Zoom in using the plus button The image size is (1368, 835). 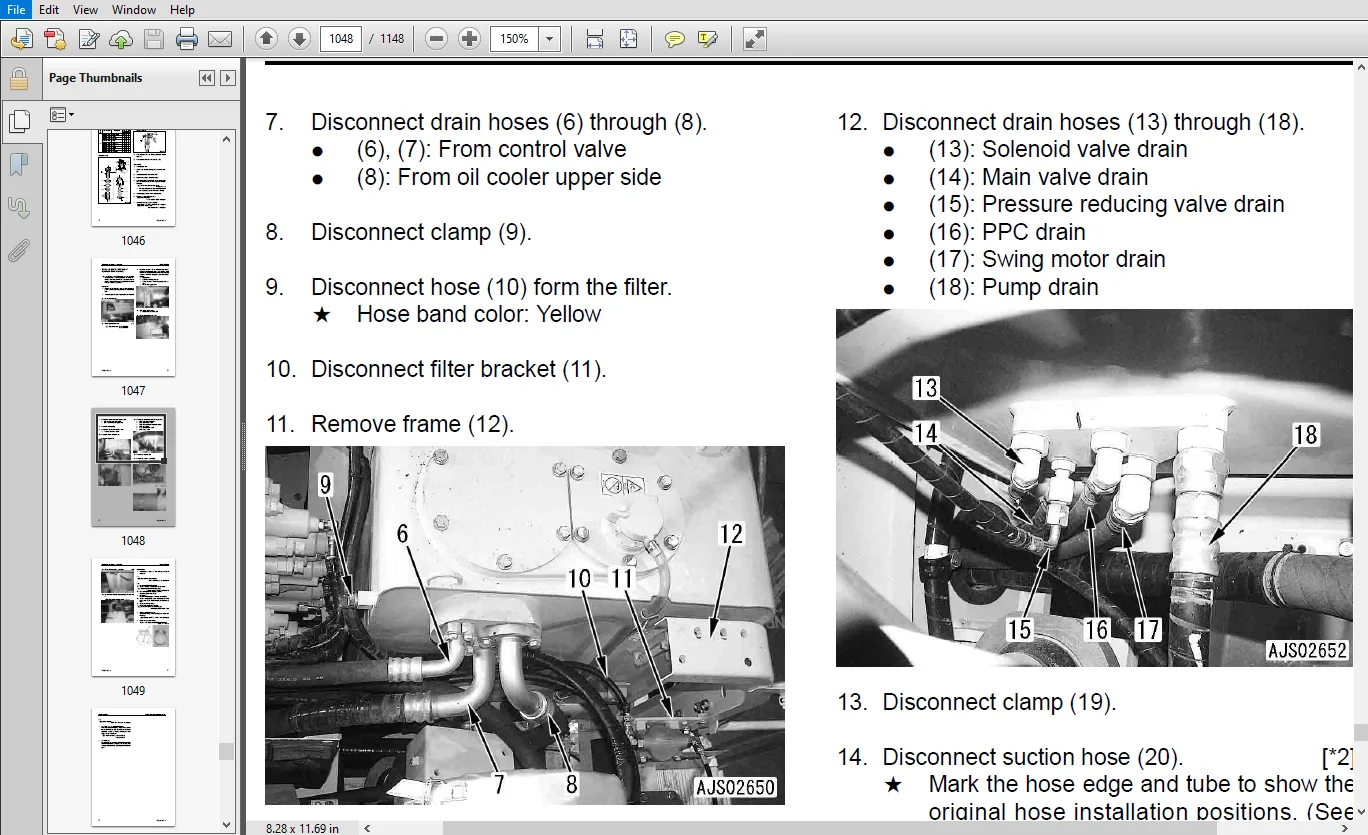(469, 39)
